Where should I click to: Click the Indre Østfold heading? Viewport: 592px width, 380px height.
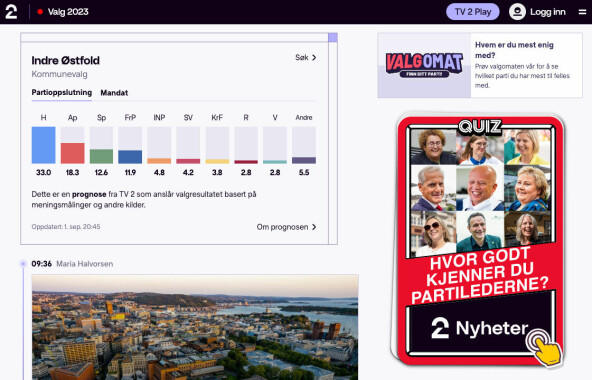click(65, 60)
